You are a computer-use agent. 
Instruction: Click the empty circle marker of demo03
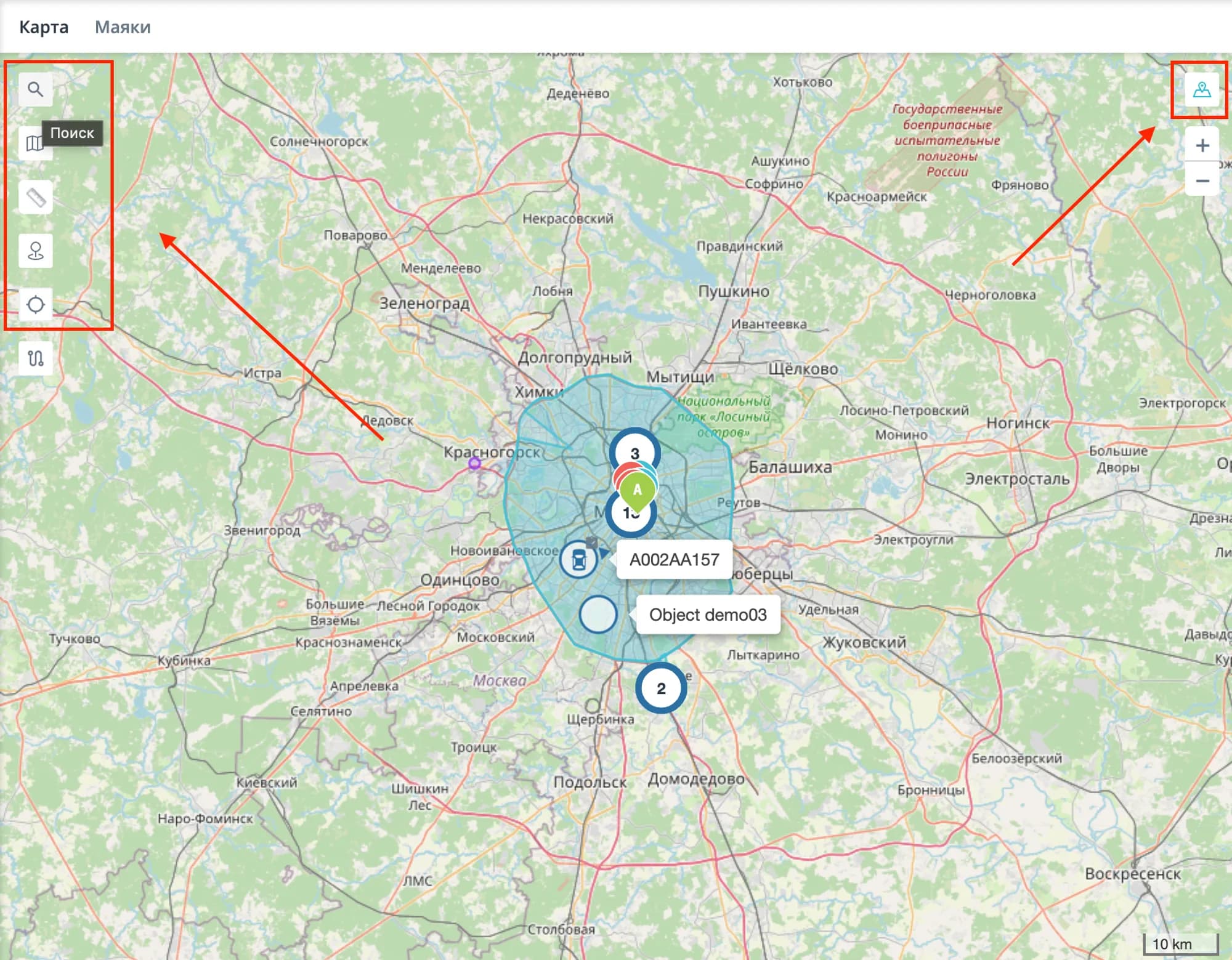(598, 615)
